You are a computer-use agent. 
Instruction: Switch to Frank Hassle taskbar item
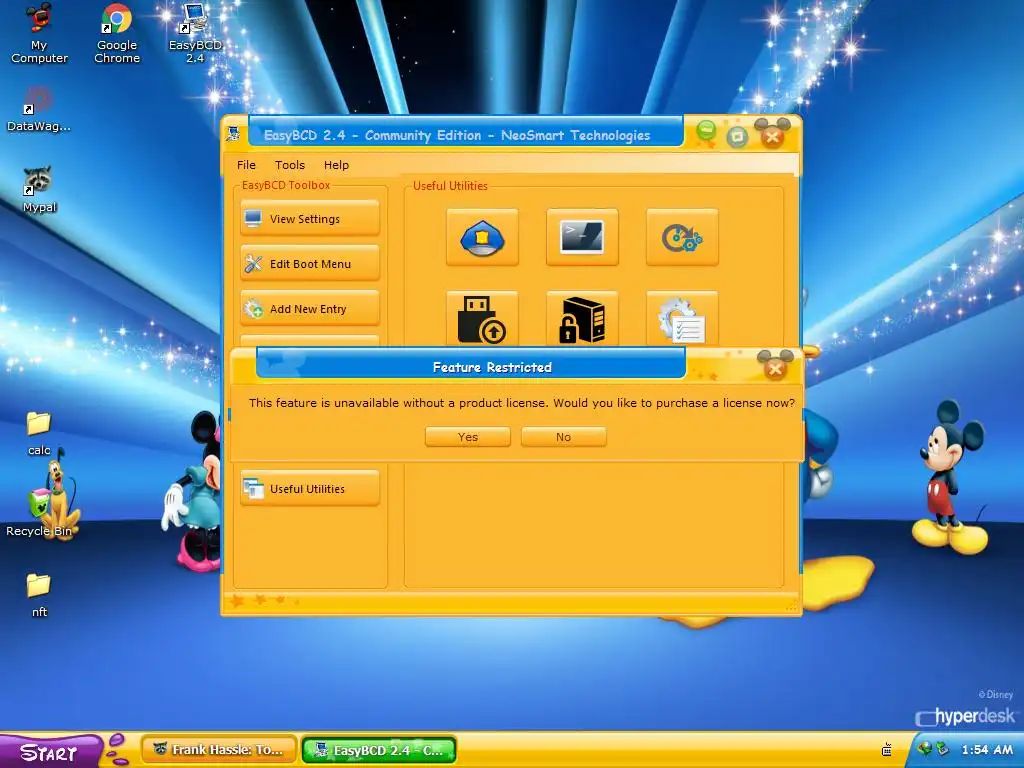[219, 750]
